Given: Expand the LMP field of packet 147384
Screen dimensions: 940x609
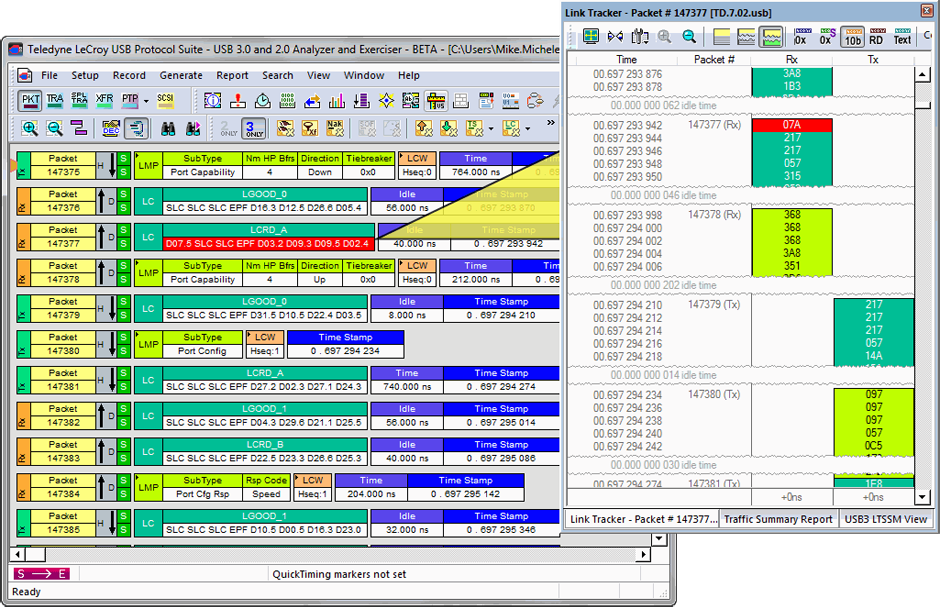Looking at the screenshot, I should tap(148, 487).
